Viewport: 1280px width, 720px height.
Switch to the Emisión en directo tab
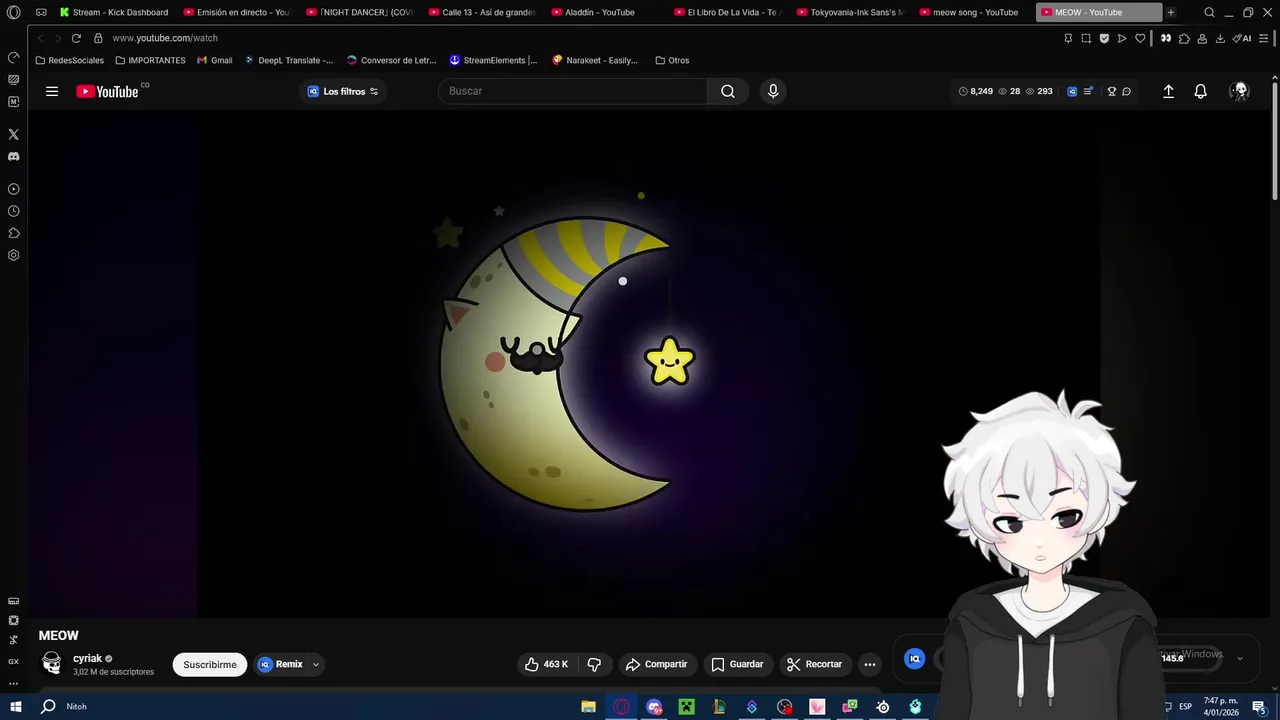click(238, 12)
